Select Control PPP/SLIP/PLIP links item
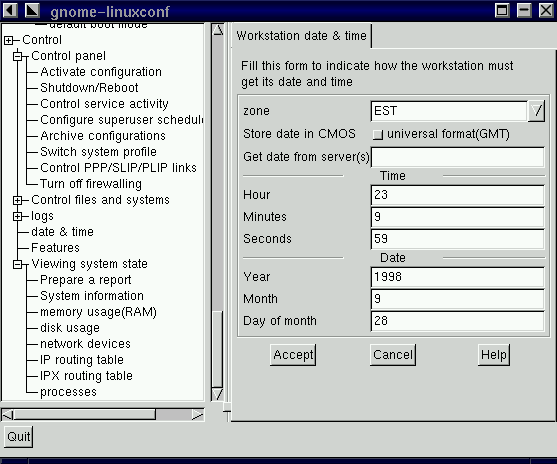 point(118,168)
